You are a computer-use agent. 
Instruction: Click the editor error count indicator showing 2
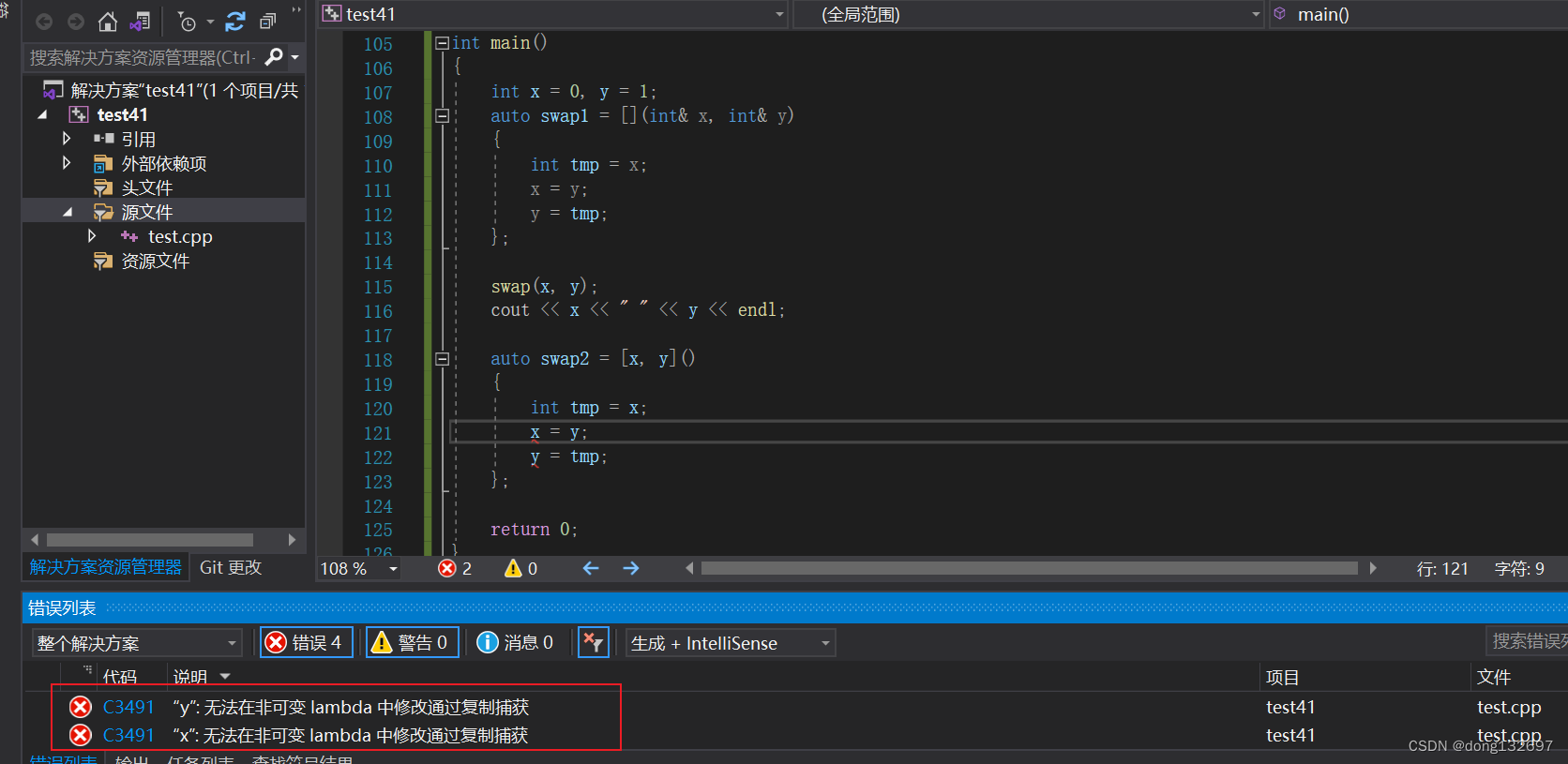tap(456, 568)
